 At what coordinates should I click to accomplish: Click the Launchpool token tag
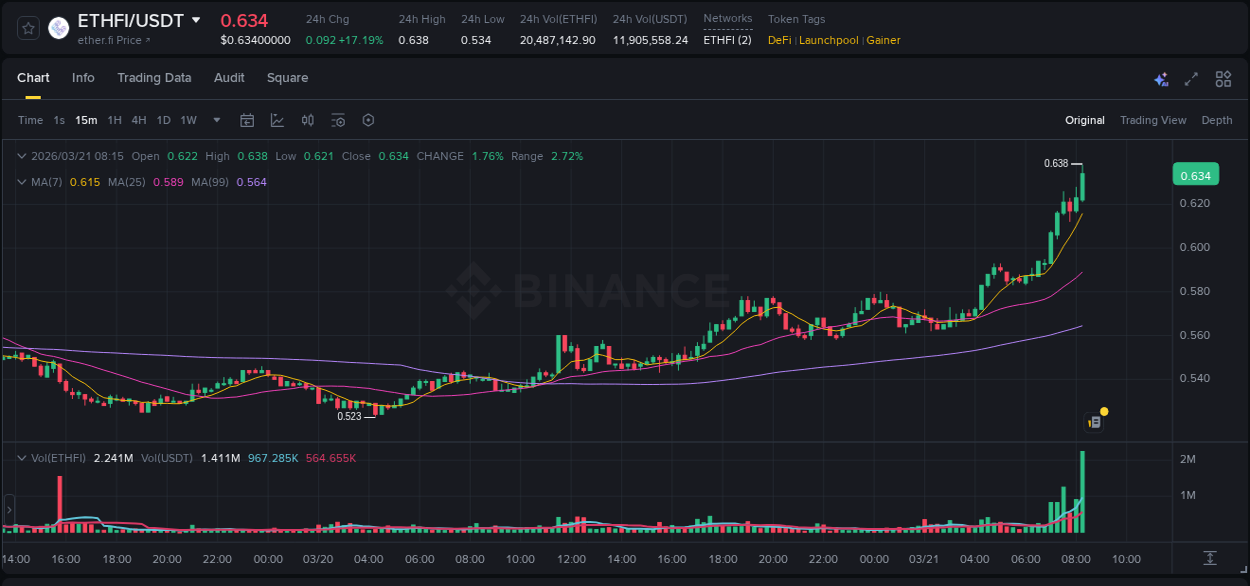point(829,40)
